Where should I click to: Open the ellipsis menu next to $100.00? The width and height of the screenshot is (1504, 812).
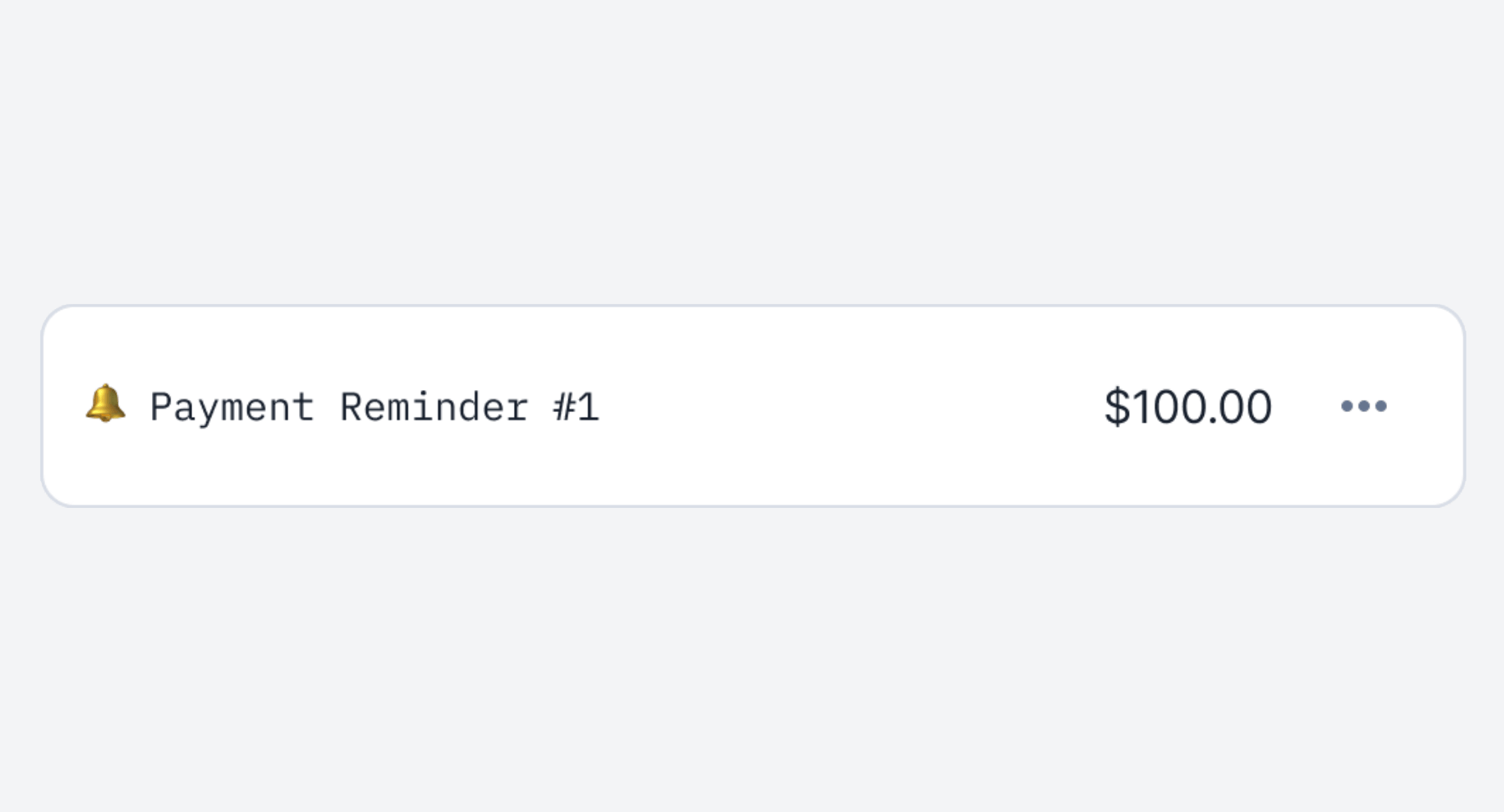click(1364, 406)
